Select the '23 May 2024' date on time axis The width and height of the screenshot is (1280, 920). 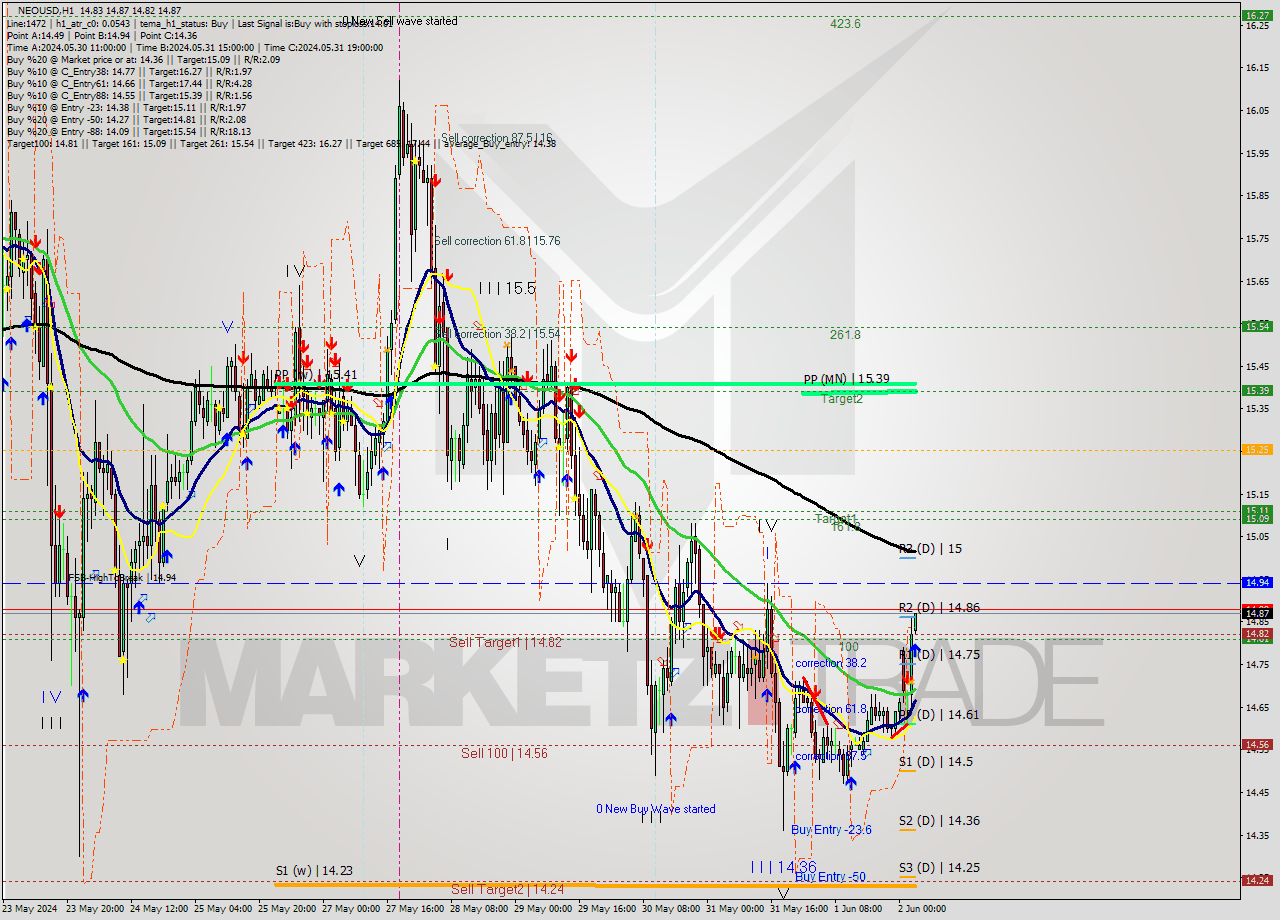coord(30,909)
